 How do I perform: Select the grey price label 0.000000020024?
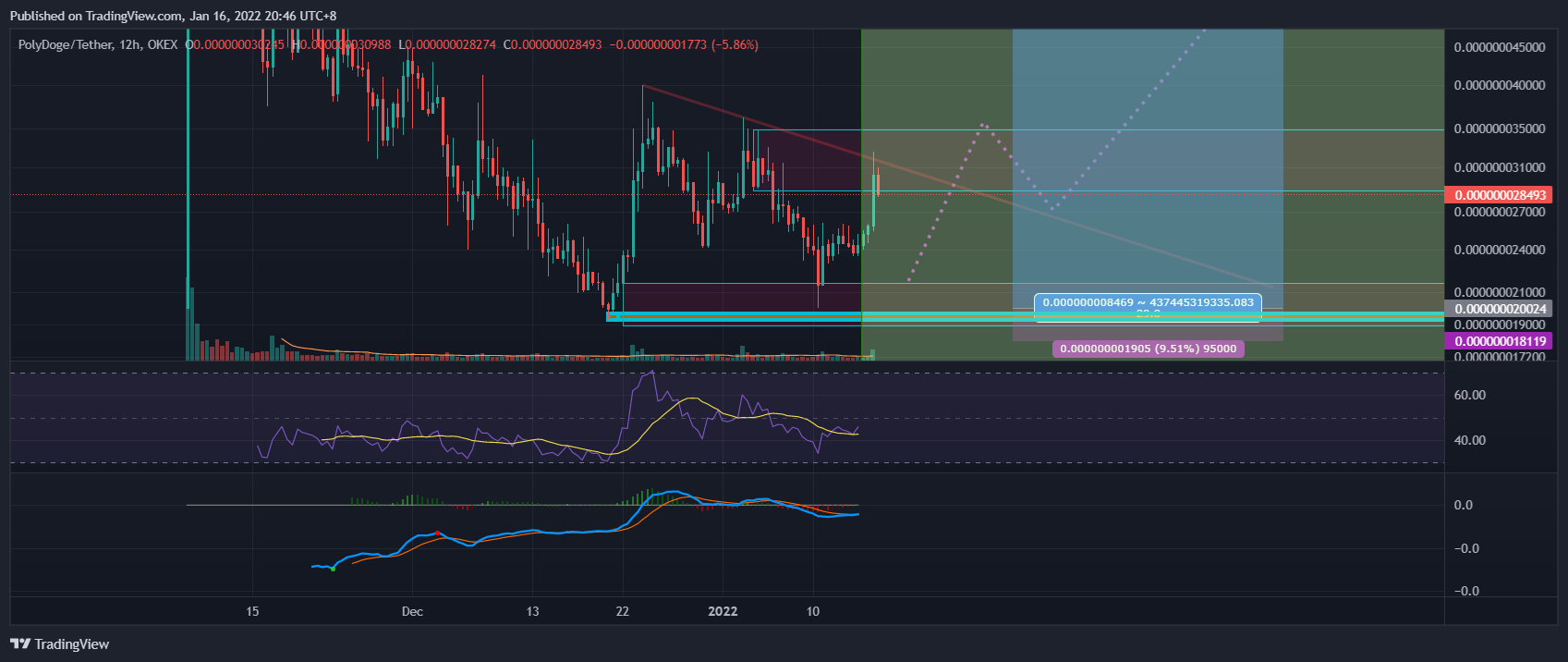[x=1500, y=309]
